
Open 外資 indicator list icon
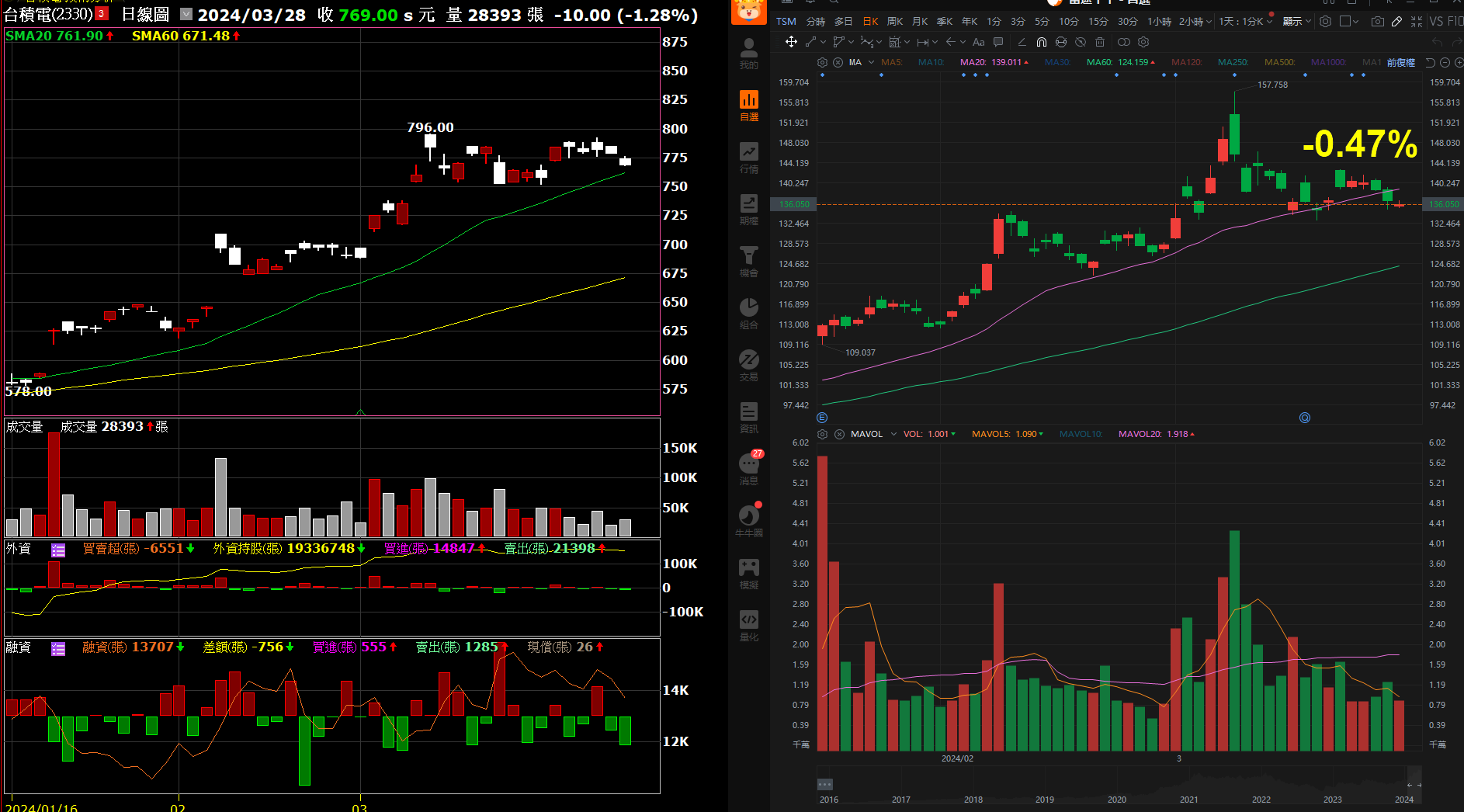[58, 550]
